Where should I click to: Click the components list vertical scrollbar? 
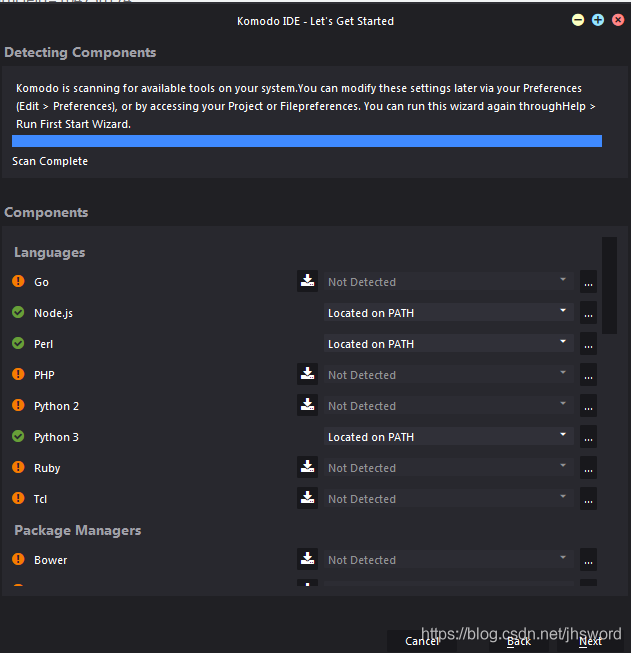(609, 283)
